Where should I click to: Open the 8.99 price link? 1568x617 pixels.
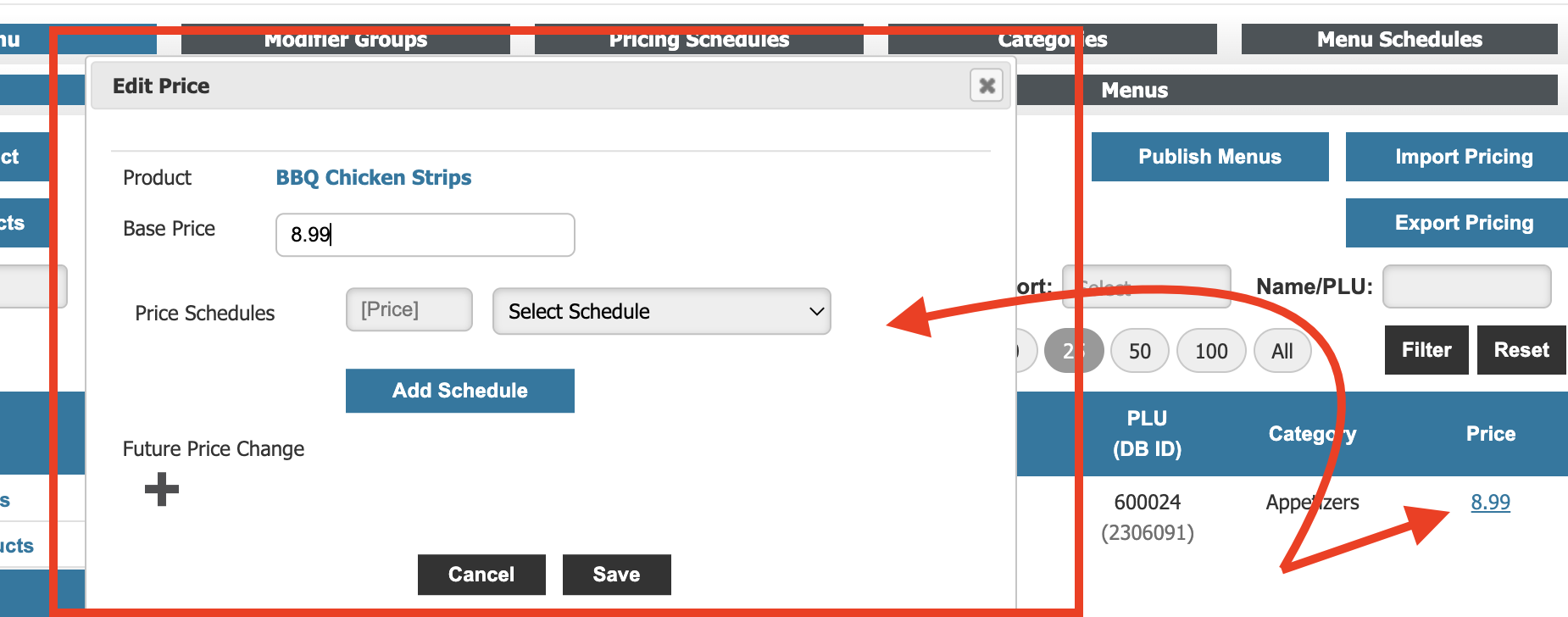pos(1490,503)
